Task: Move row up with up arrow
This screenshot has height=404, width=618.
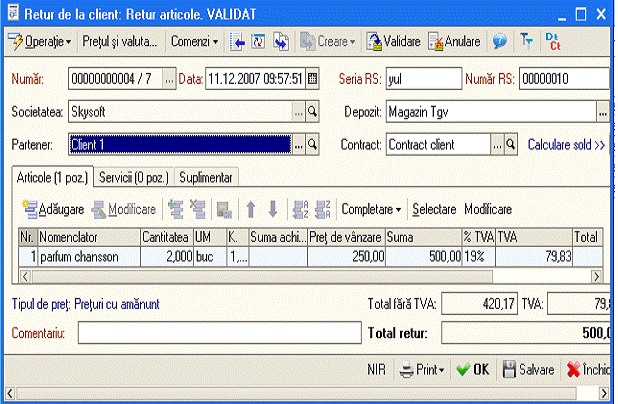Action: (x=251, y=209)
